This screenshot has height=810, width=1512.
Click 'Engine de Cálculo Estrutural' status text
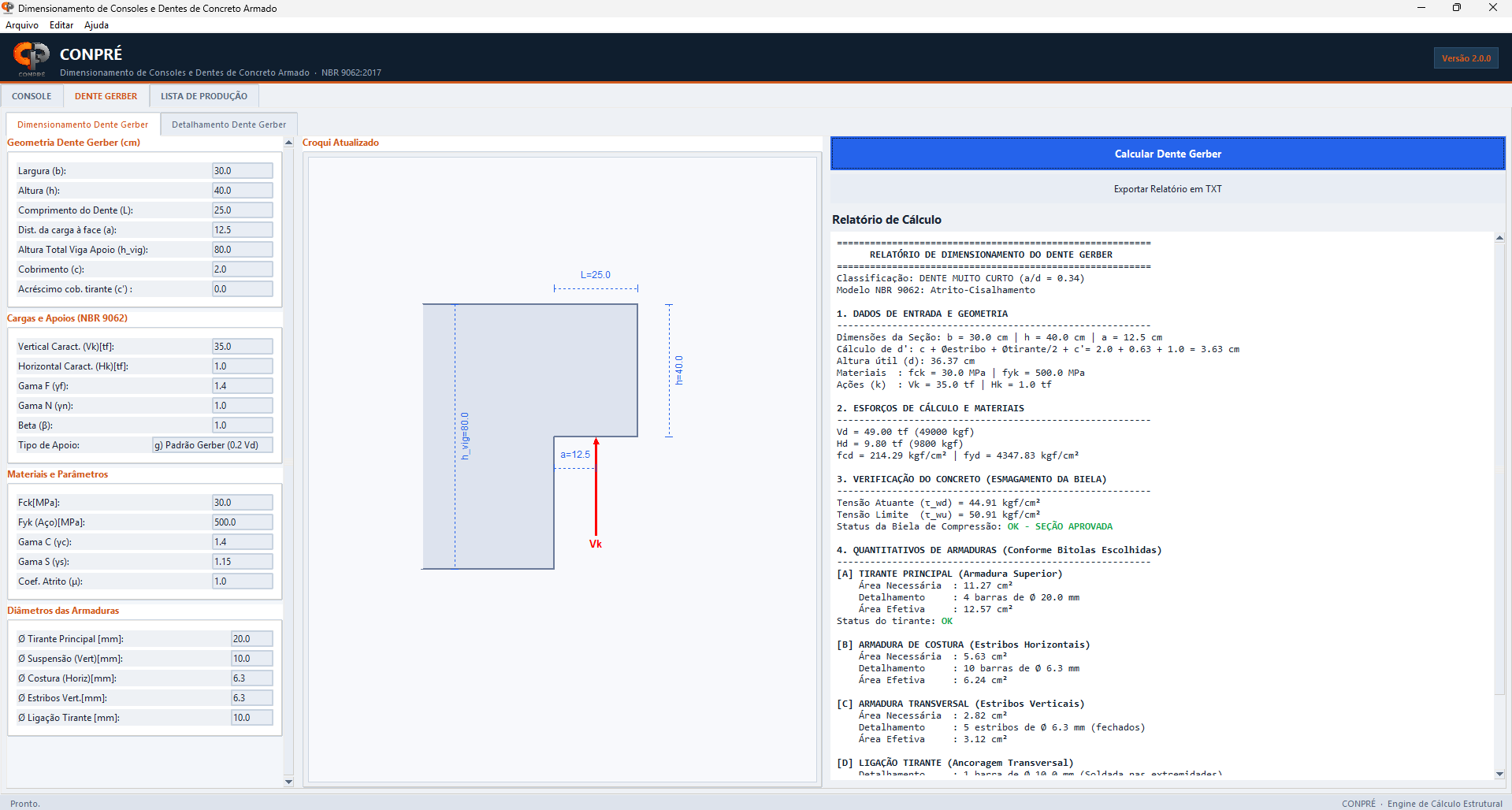[1445, 804]
